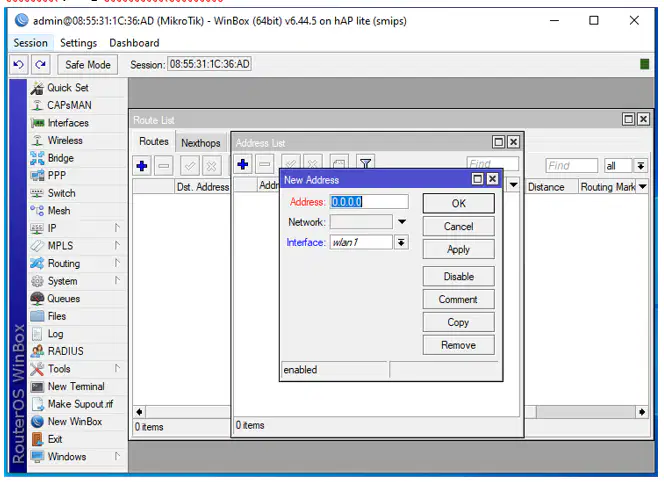Open the Session menu

tap(30, 43)
